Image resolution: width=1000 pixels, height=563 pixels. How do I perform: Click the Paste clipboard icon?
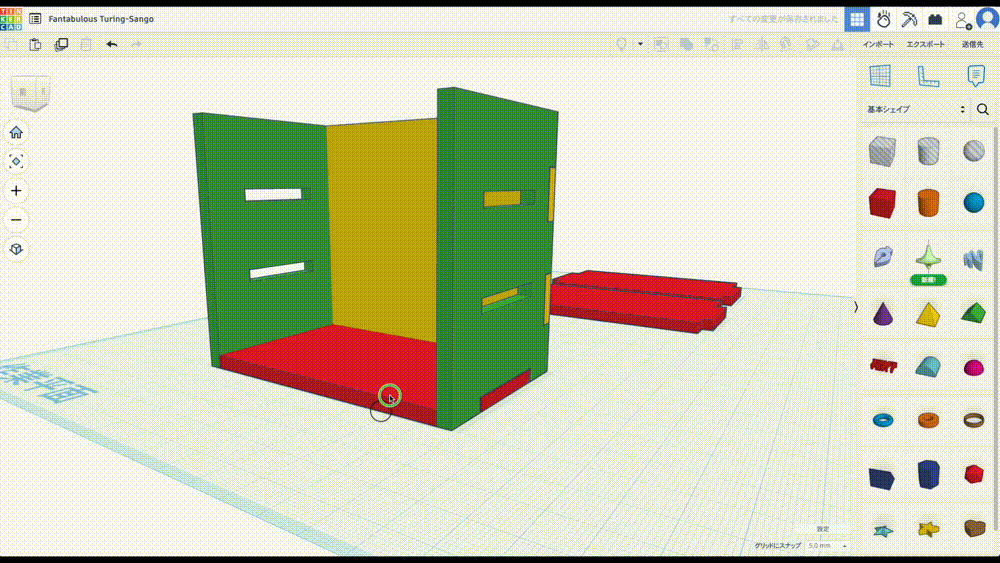(x=36, y=44)
